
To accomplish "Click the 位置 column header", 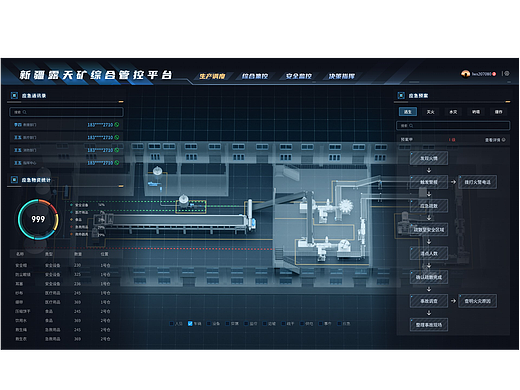I will pyautogui.click(x=105, y=254).
